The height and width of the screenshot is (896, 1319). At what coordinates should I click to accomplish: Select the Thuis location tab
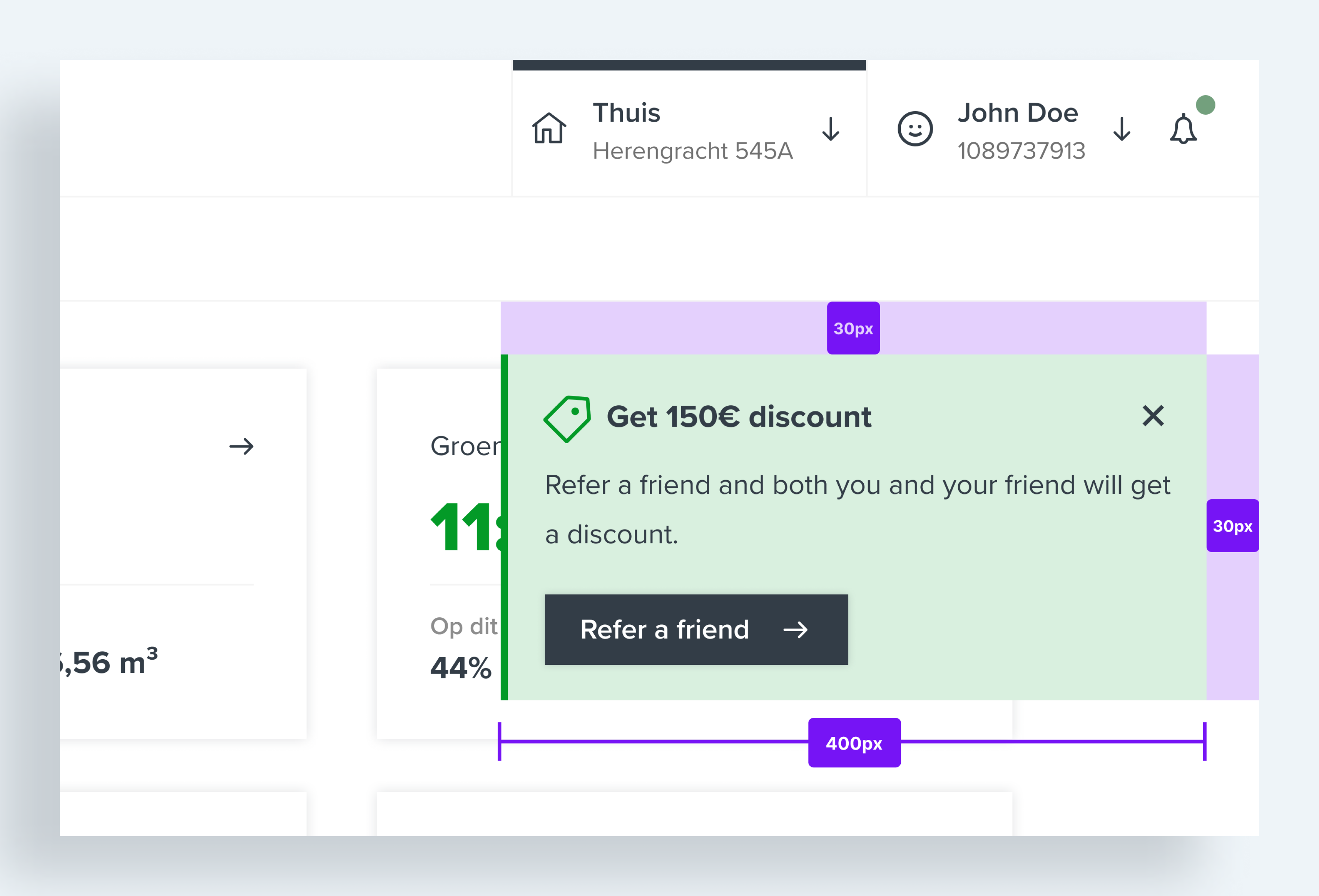627,112
